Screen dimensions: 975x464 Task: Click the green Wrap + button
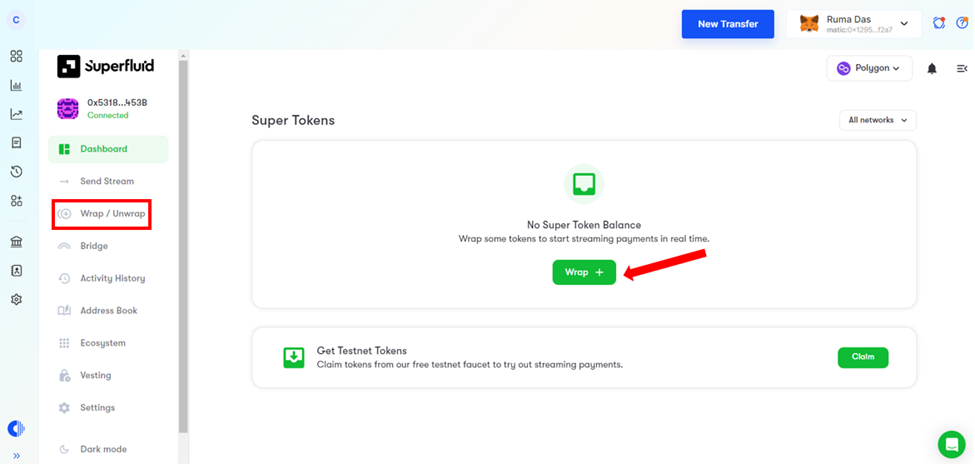pyautogui.click(x=584, y=273)
